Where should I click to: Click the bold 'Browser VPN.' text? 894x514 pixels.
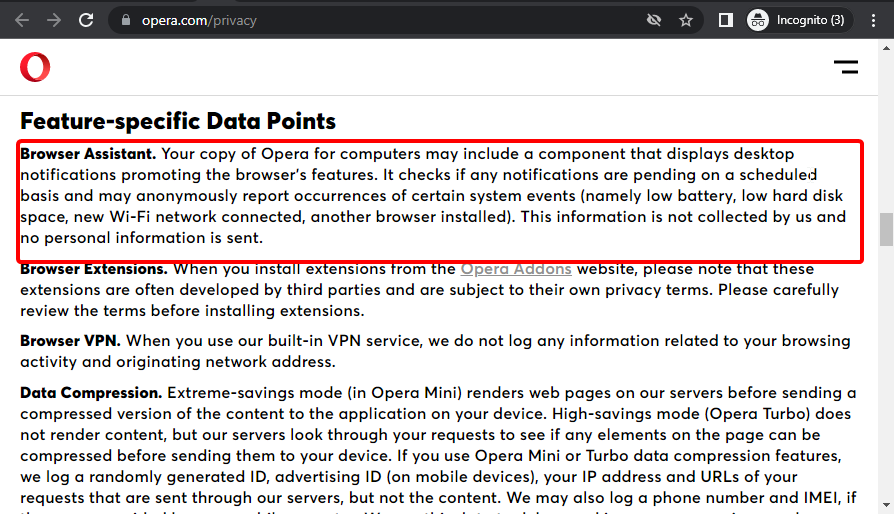pos(70,341)
